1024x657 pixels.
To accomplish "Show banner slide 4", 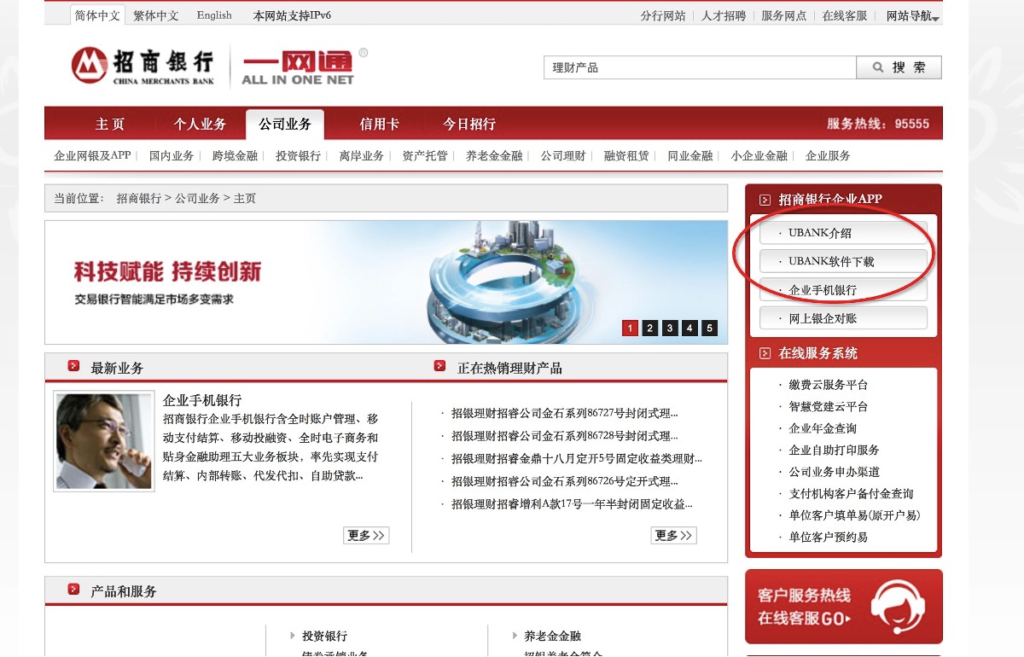I will coord(690,328).
